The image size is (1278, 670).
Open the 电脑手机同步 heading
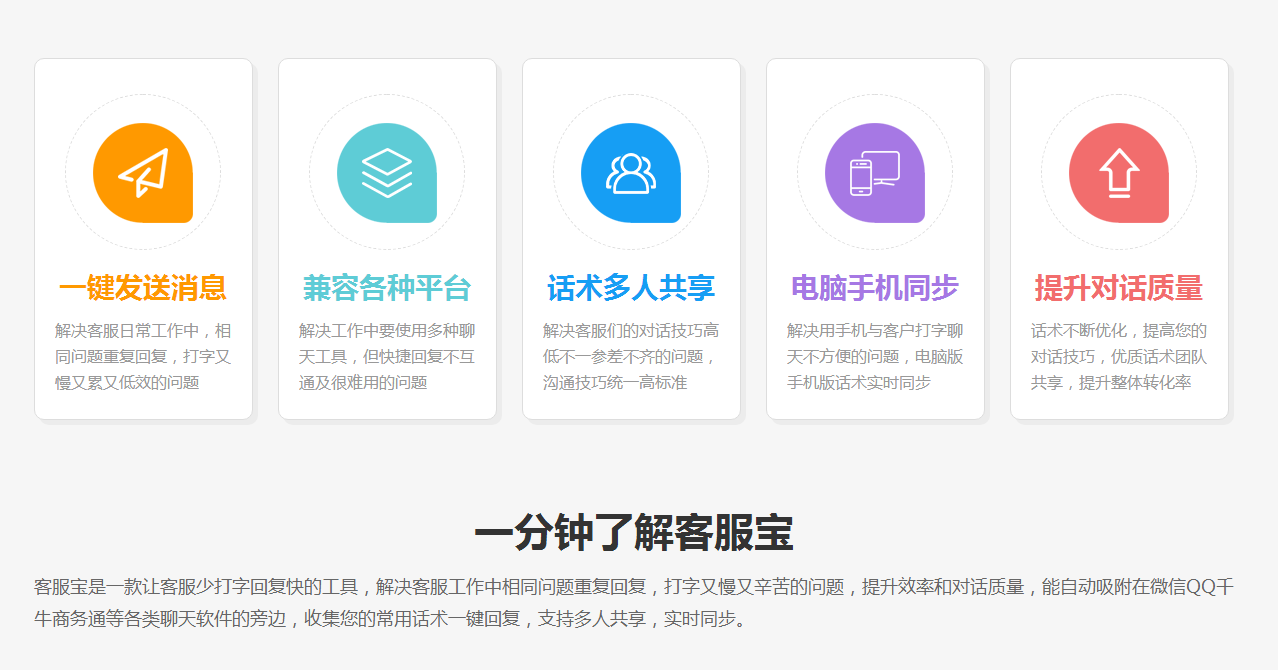coord(875,288)
